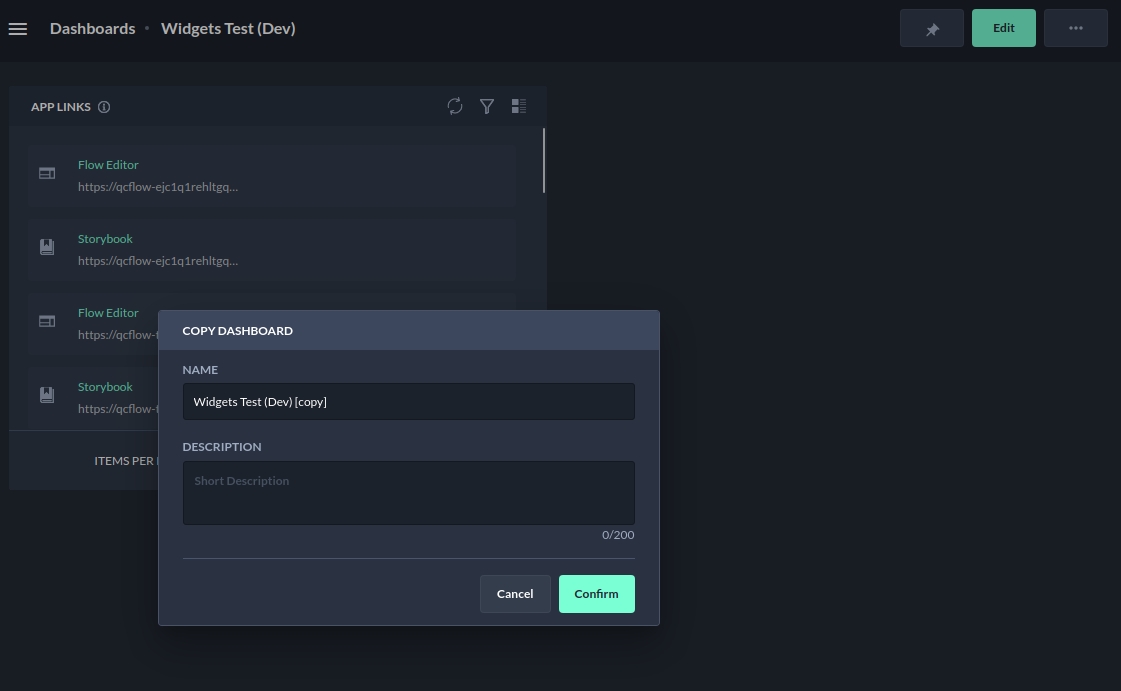The height and width of the screenshot is (691, 1121).
Task: Open the three-dot more options menu
Action: pos(1075,29)
